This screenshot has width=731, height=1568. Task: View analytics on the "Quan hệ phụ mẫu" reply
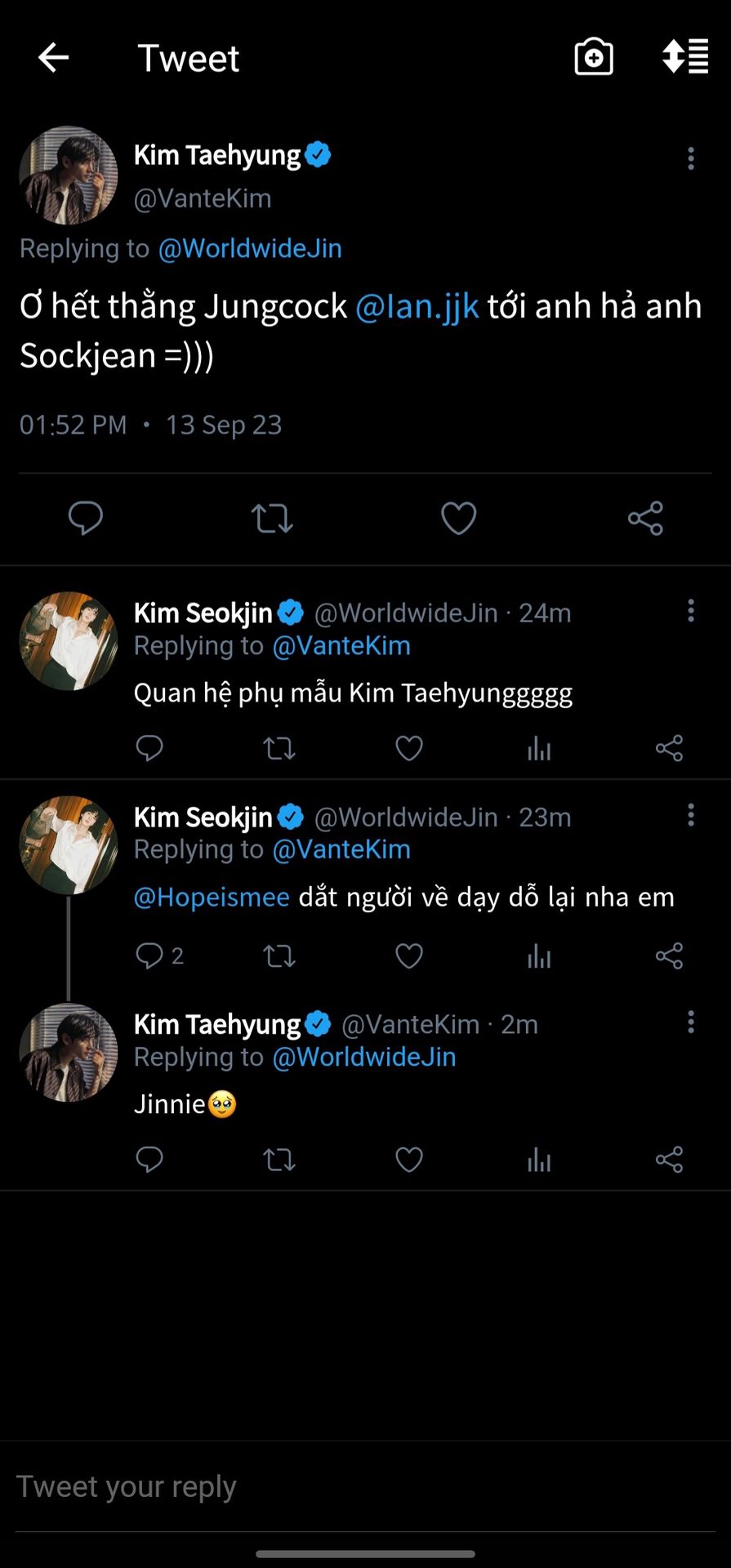pos(539,748)
